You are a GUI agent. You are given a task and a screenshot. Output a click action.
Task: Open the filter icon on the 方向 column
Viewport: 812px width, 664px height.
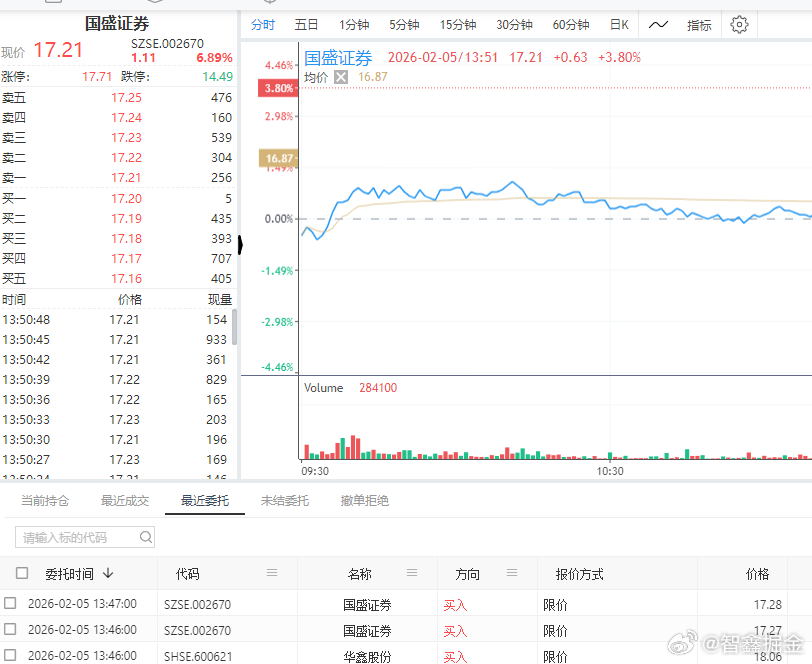512,573
